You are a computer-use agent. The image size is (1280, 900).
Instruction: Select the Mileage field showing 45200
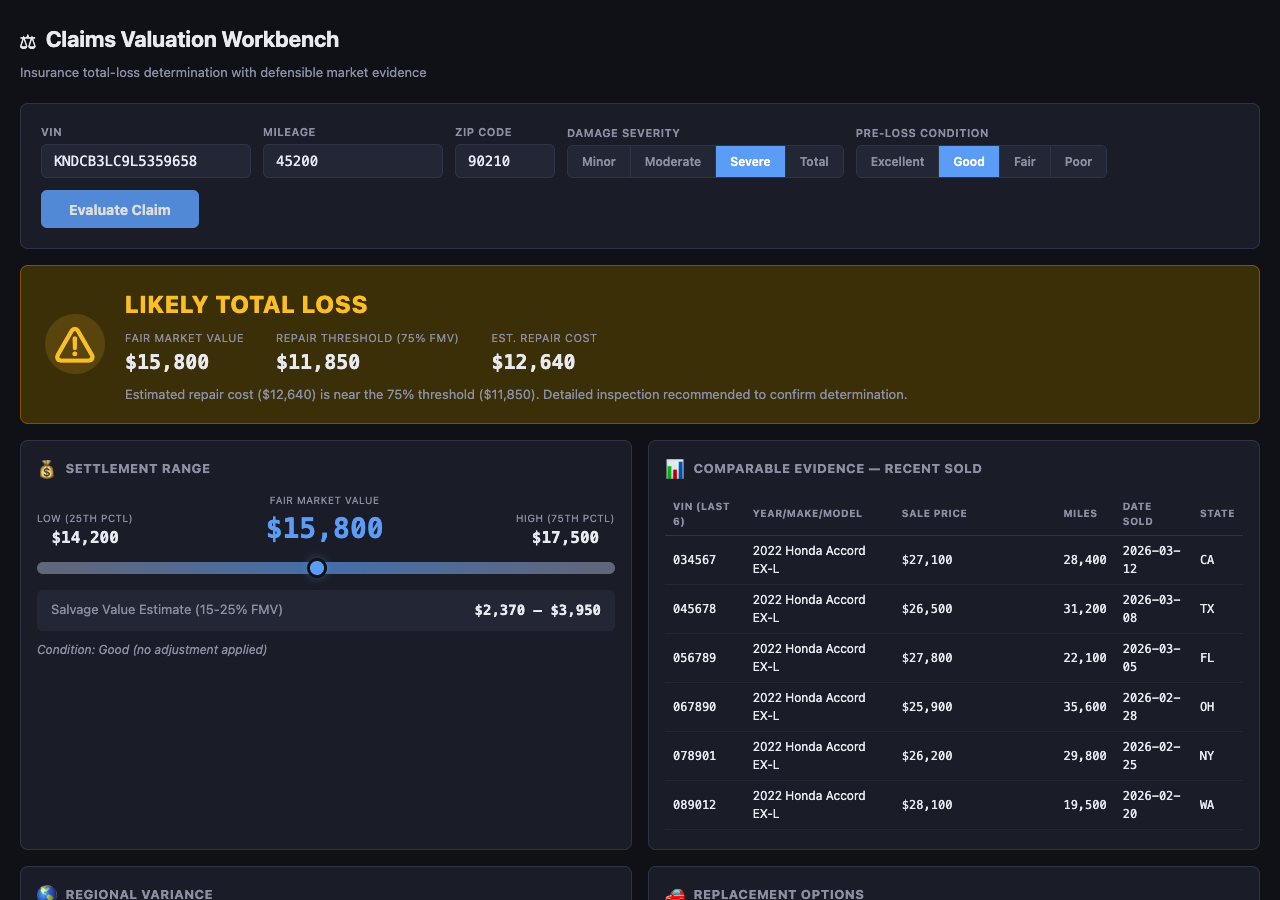(x=352, y=161)
